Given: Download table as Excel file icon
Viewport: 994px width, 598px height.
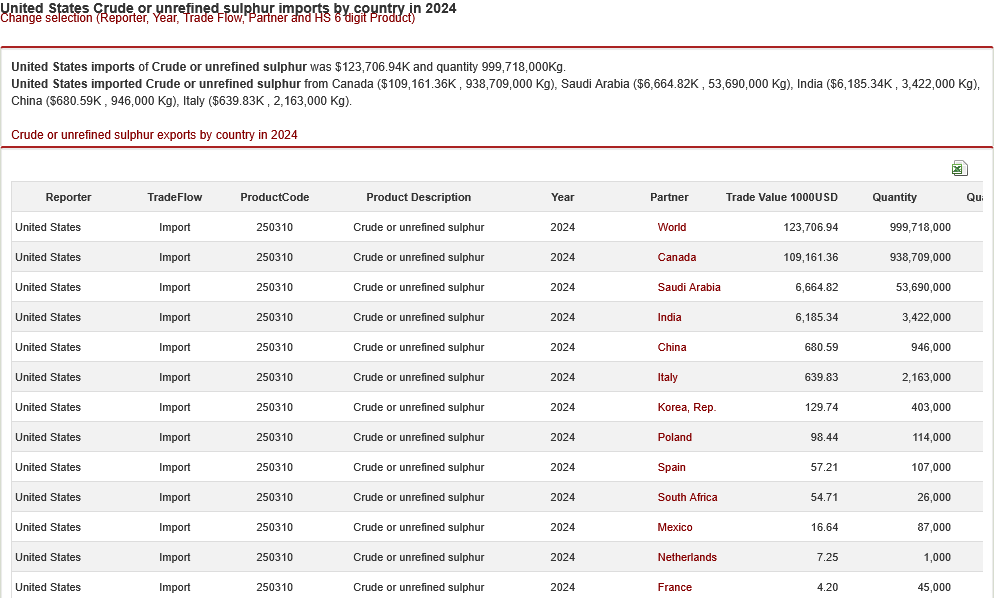Looking at the screenshot, I should [x=959, y=168].
